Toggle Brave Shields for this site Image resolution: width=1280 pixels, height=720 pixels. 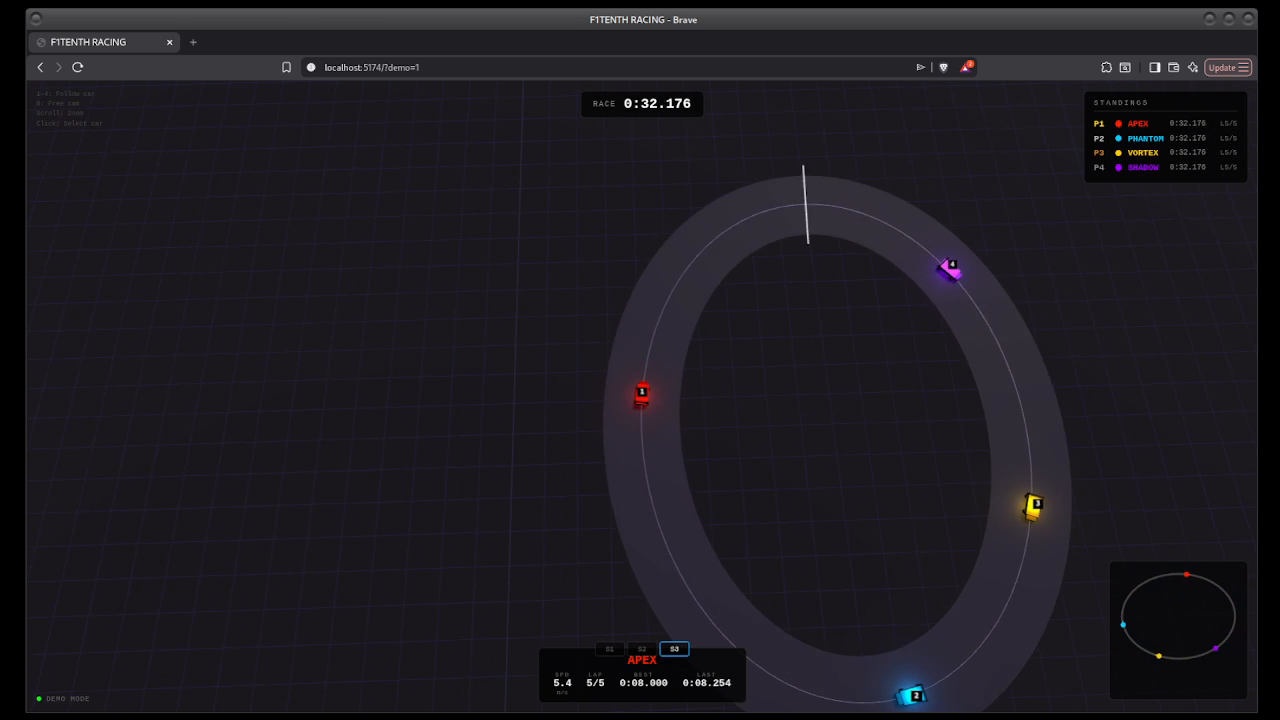tap(943, 67)
